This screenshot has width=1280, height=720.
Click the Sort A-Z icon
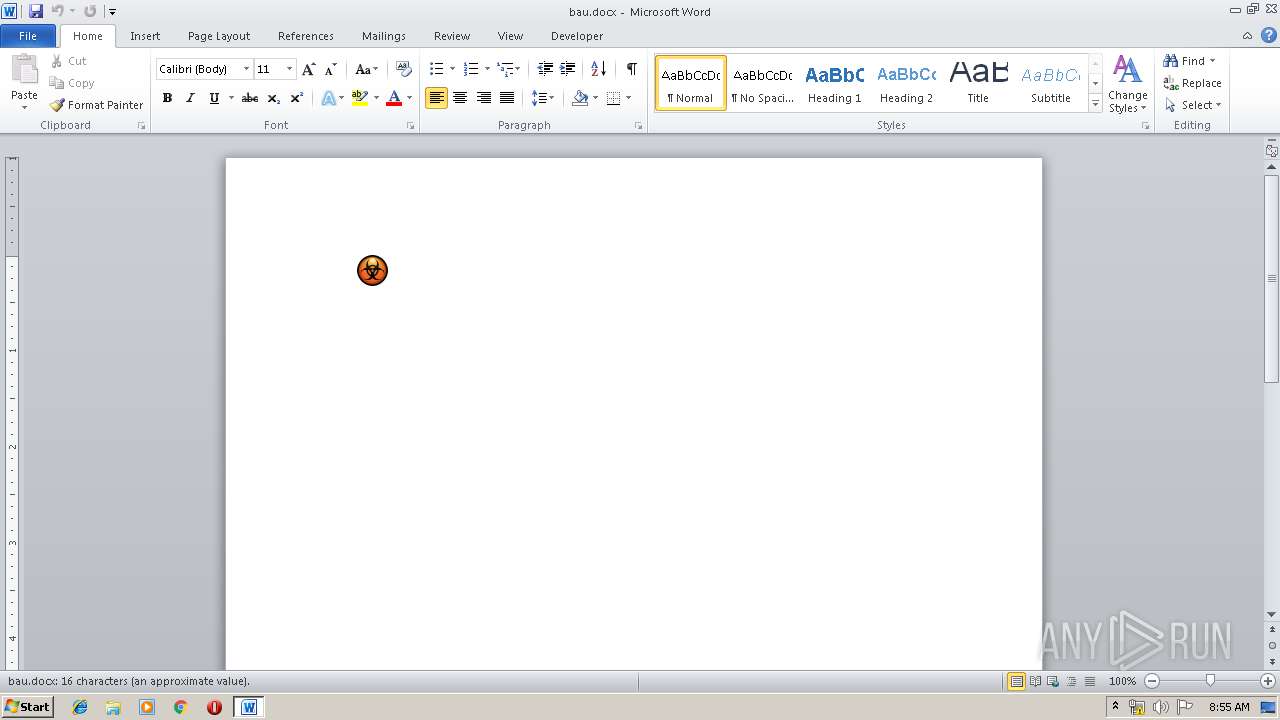(x=598, y=69)
